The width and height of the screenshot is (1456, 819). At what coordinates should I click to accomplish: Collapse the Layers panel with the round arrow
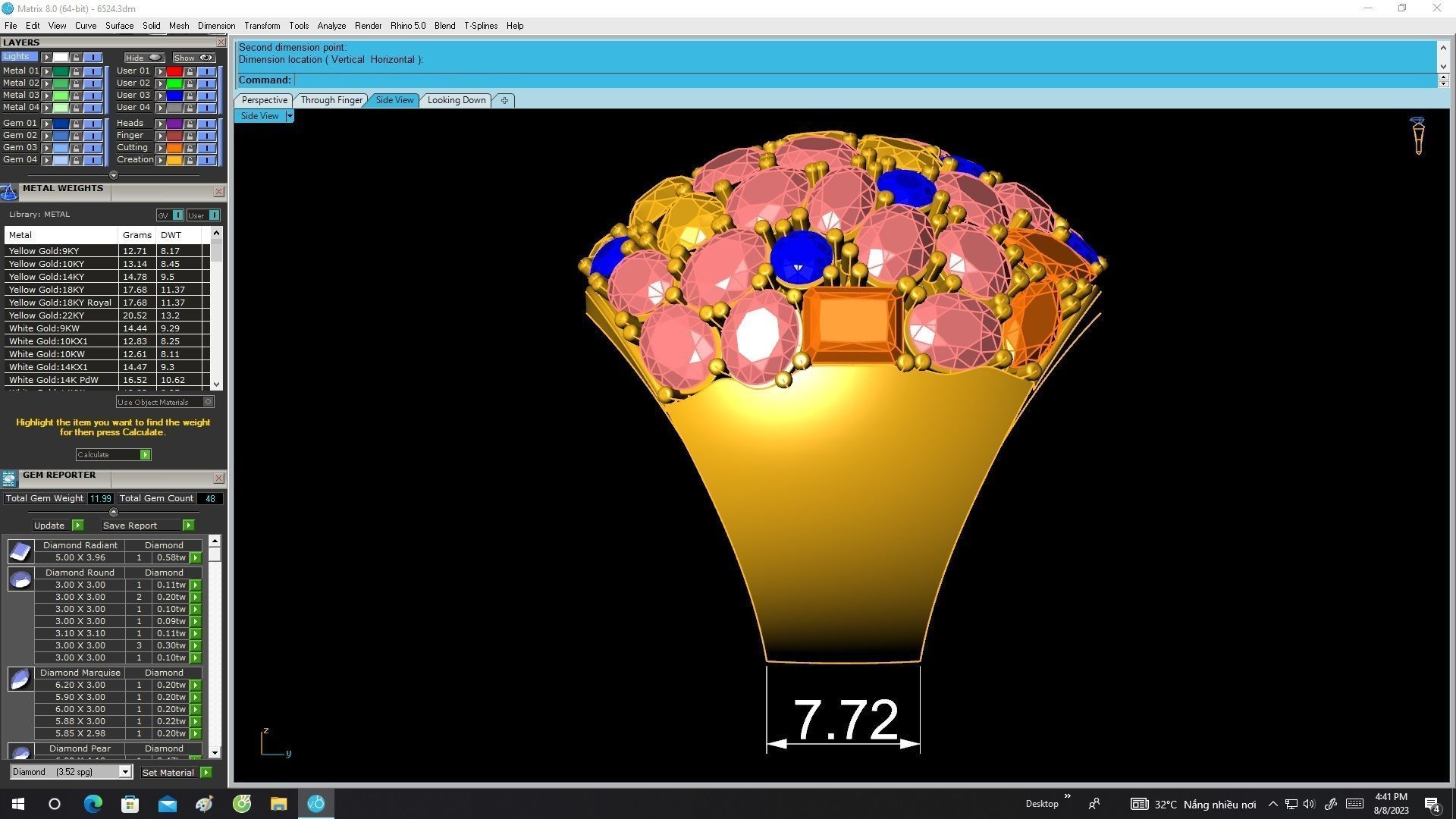click(114, 175)
